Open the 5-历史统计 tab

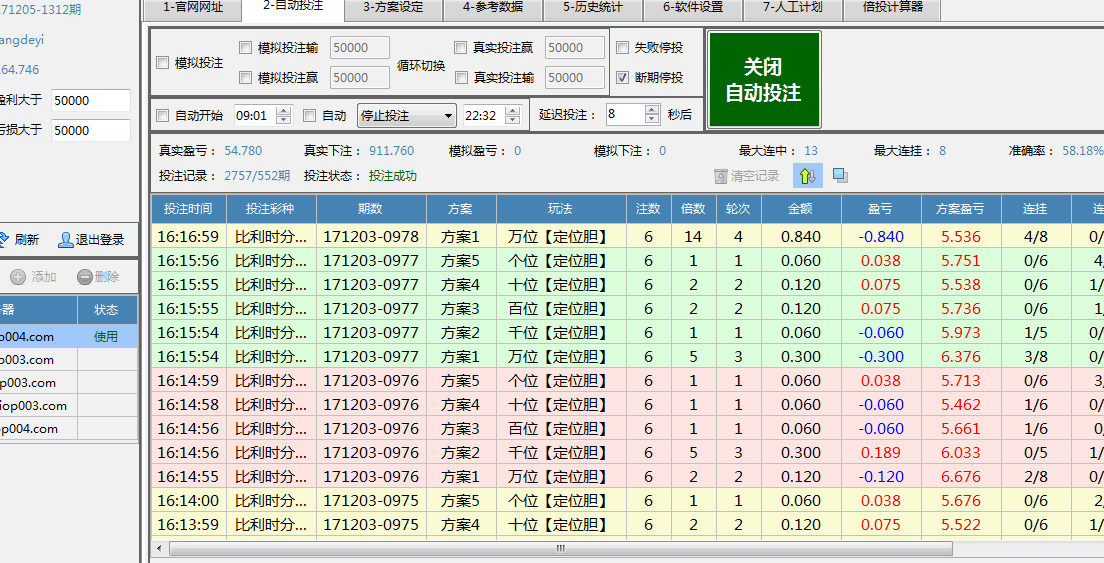pyautogui.click(x=592, y=8)
